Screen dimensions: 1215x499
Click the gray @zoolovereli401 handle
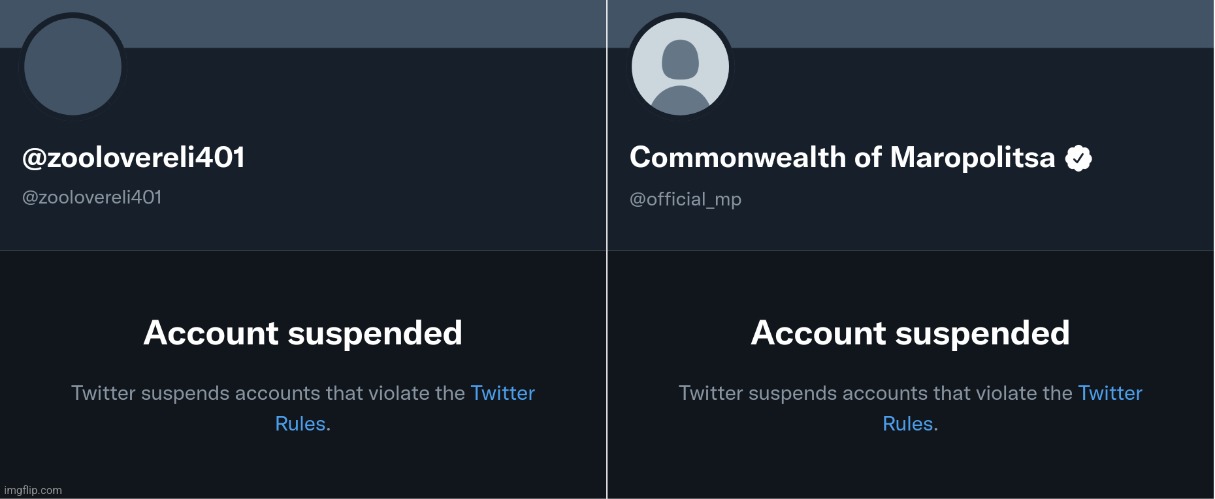point(91,198)
